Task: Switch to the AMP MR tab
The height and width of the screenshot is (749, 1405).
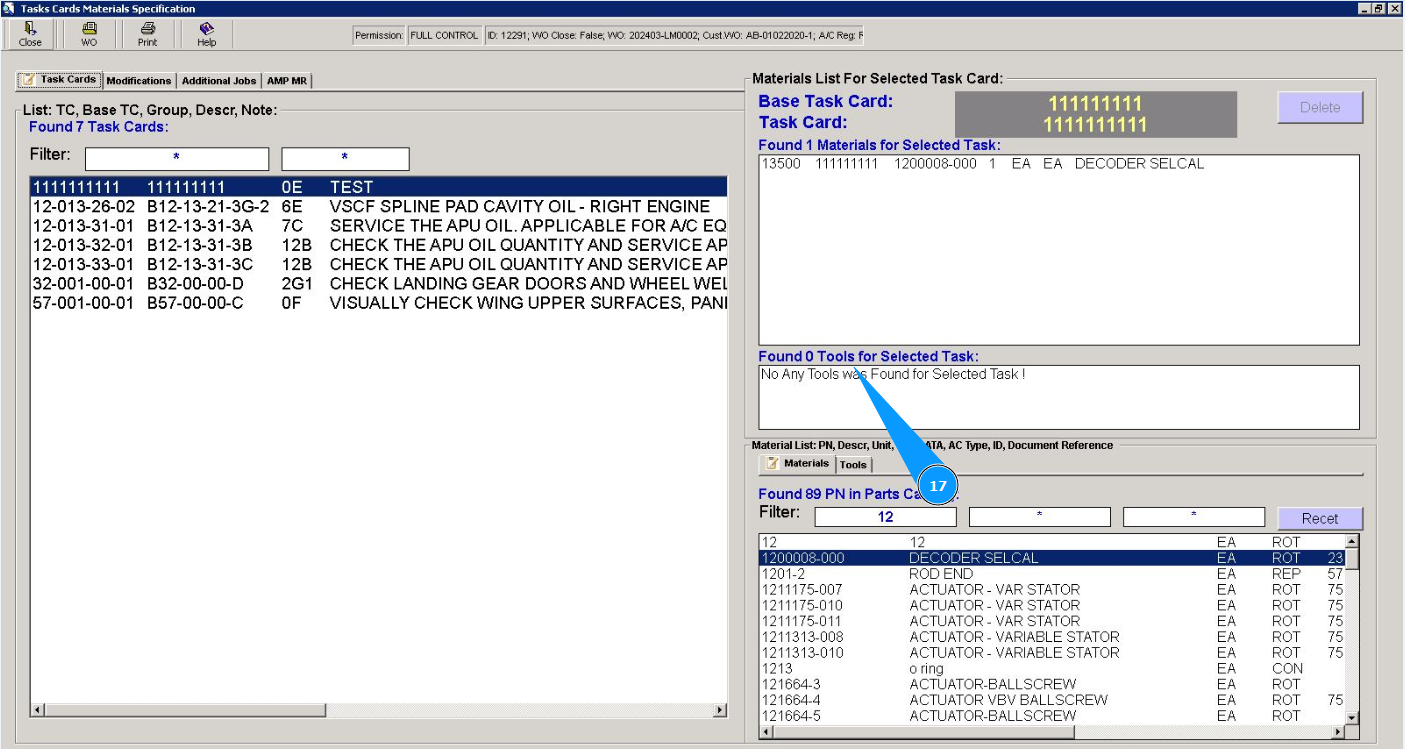Action: point(287,81)
